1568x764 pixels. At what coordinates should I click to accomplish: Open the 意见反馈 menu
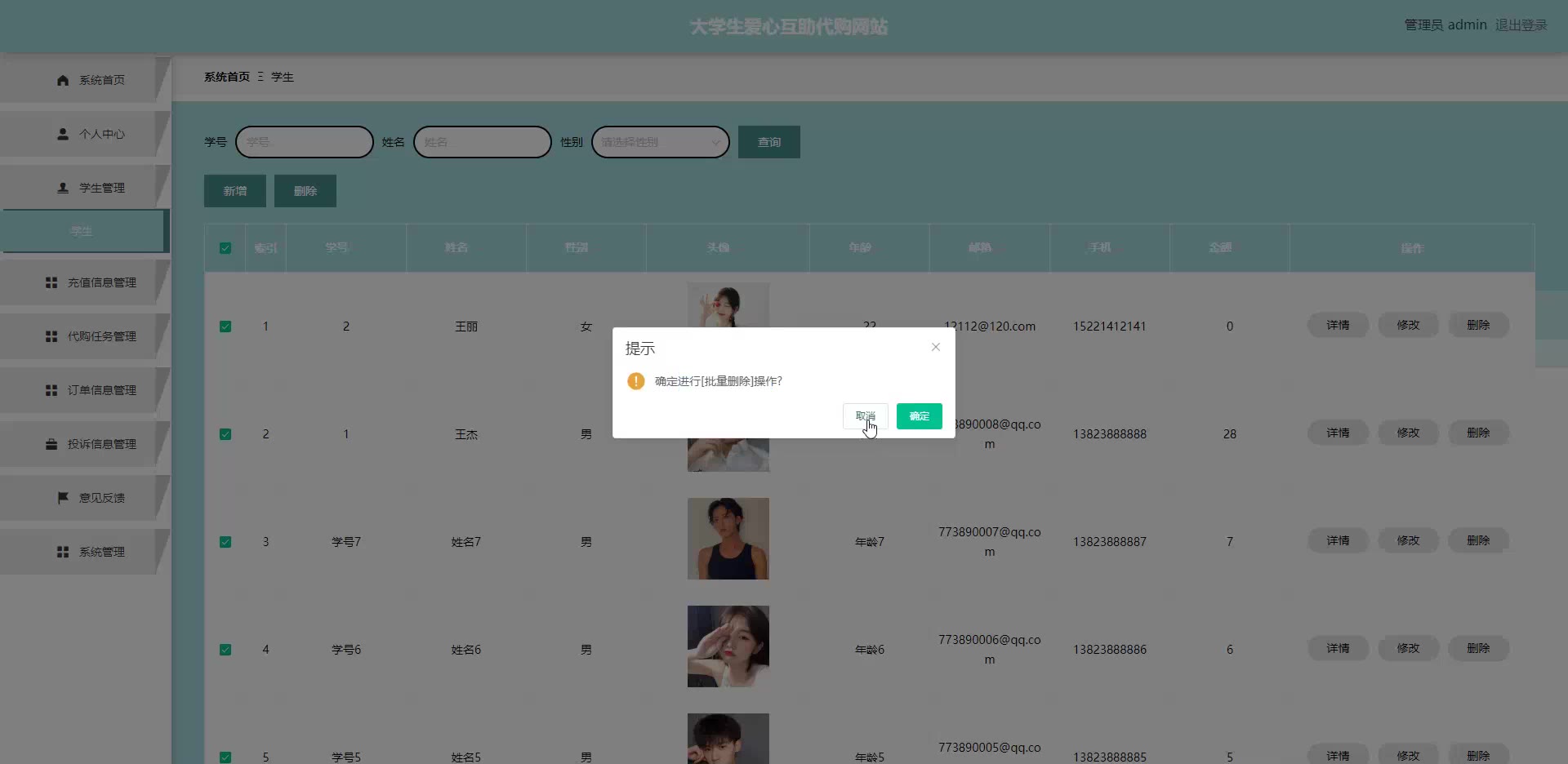pyautogui.click(x=85, y=498)
